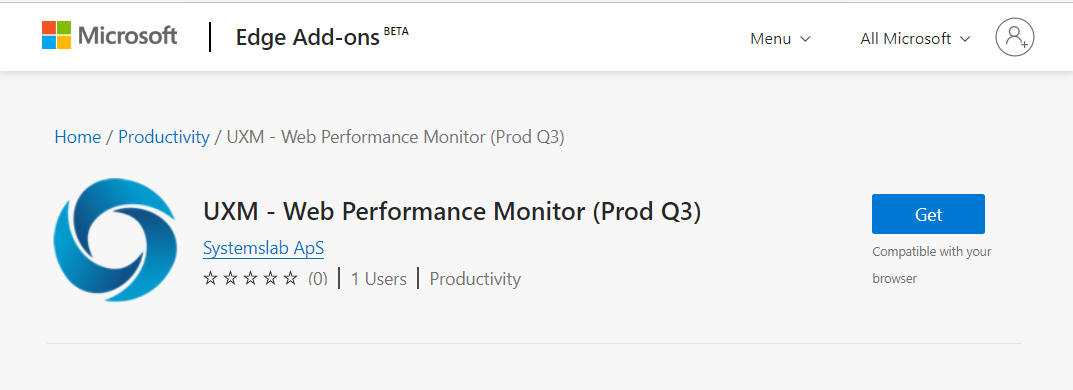
Task: Click the Microsoft four-square logo
Action: point(56,35)
